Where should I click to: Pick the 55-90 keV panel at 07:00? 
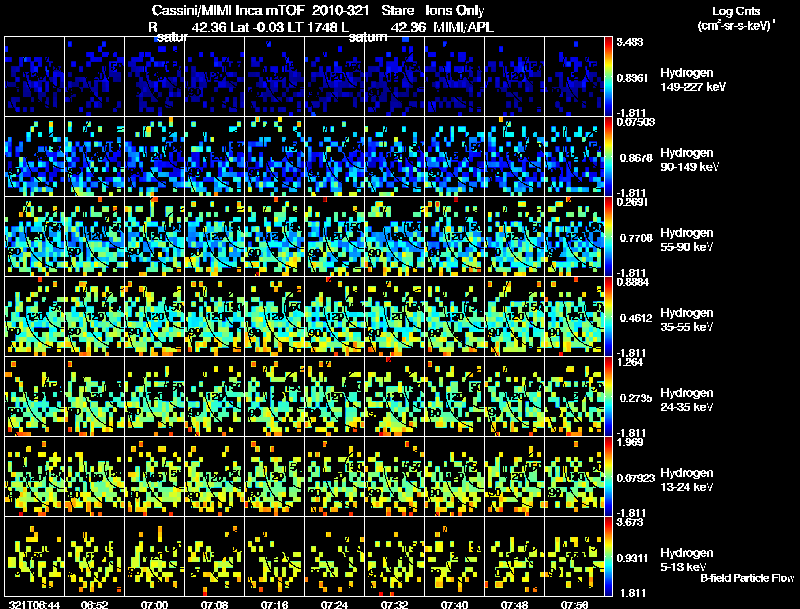[155, 237]
